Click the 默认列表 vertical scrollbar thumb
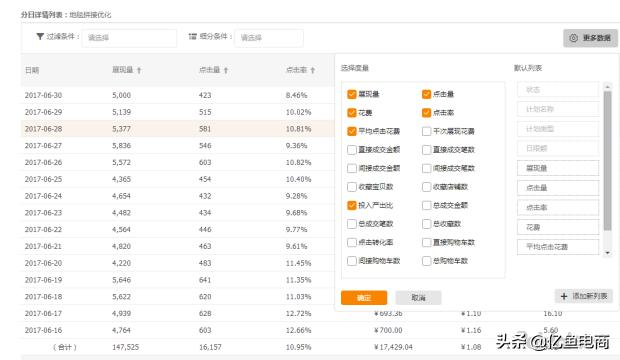 608,161
